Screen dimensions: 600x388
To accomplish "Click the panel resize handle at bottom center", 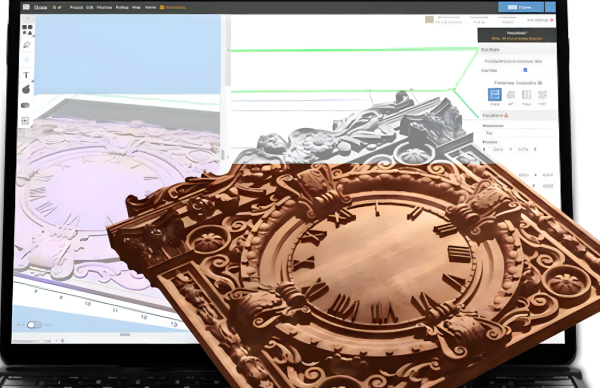I will 125,335.
